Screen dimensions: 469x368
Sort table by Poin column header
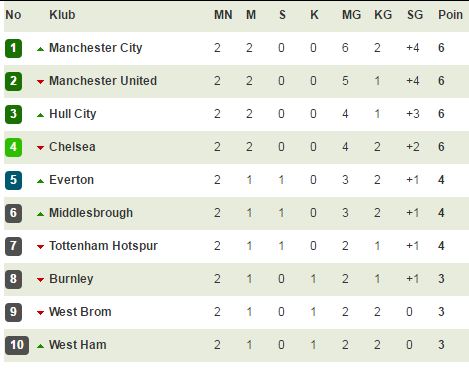pos(450,15)
